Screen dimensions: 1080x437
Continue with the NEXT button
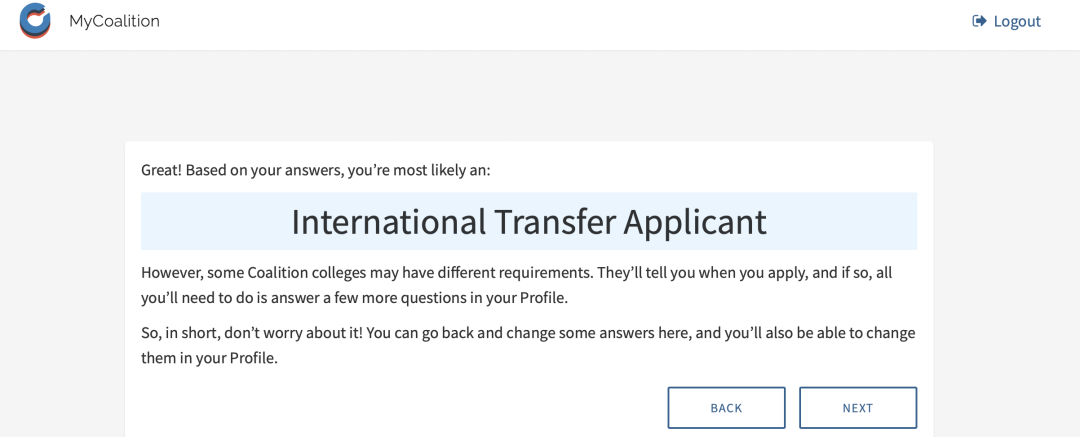(x=858, y=408)
